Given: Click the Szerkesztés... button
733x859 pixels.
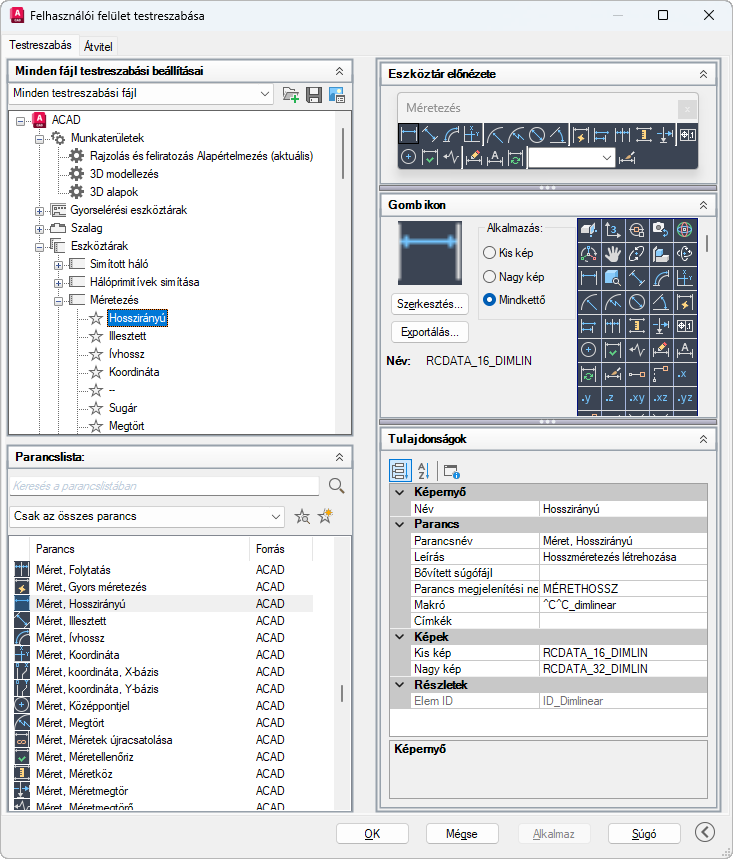Looking at the screenshot, I should pyautogui.click(x=430, y=304).
